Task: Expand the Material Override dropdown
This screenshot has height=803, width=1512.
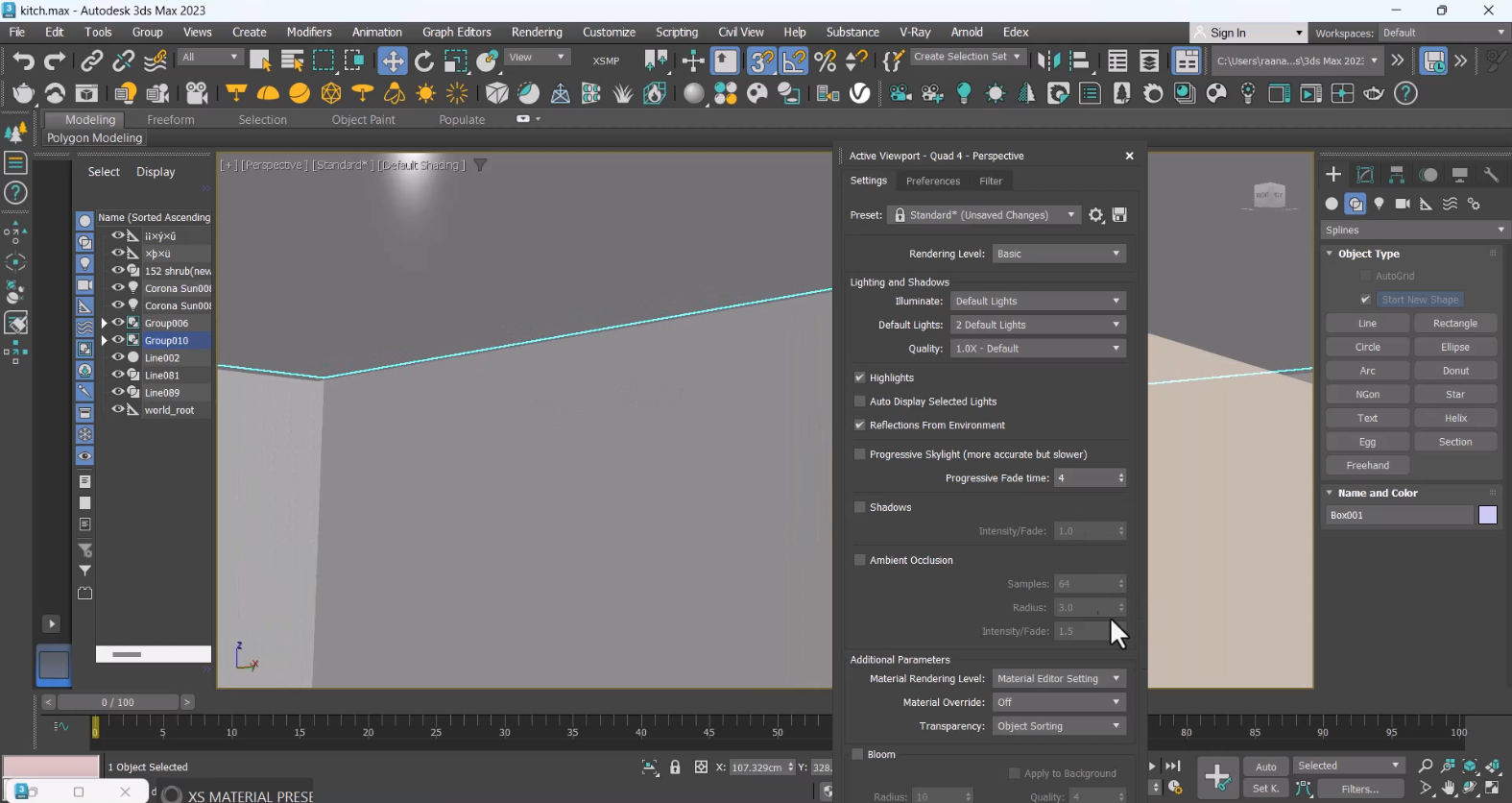Action: [1058, 702]
